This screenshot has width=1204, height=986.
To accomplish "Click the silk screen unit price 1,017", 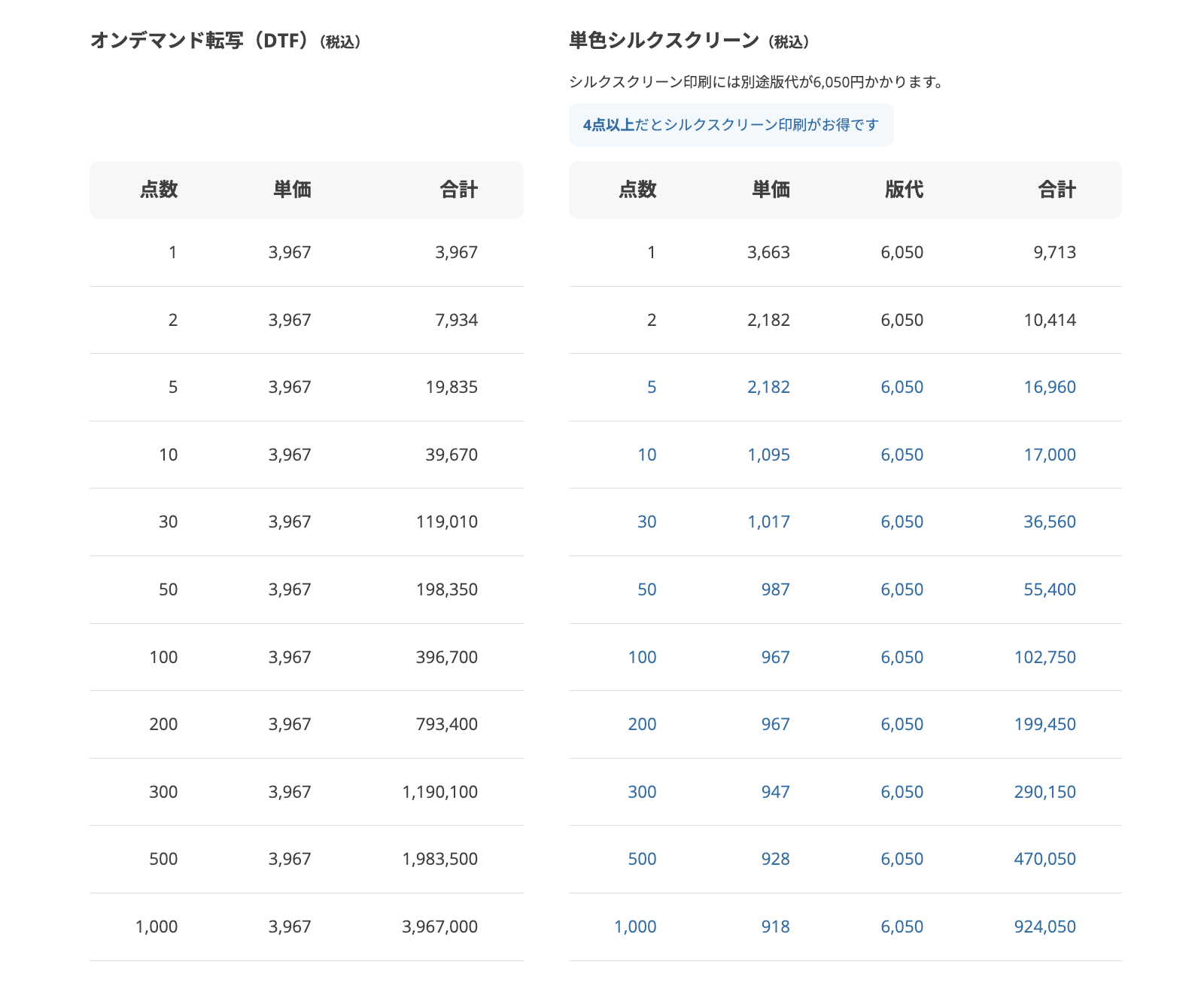I will [768, 522].
